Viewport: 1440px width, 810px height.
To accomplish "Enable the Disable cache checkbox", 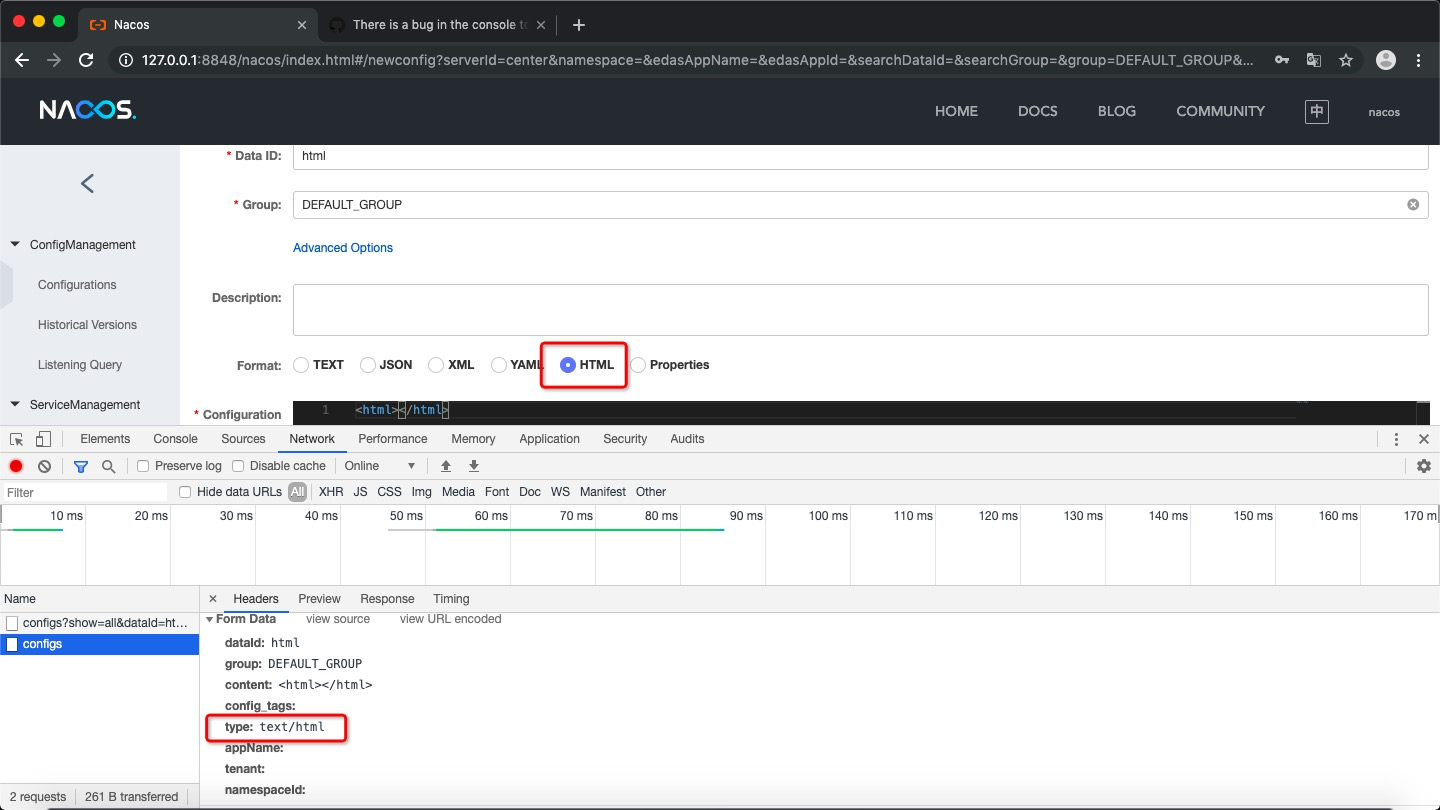I will click(x=238, y=466).
